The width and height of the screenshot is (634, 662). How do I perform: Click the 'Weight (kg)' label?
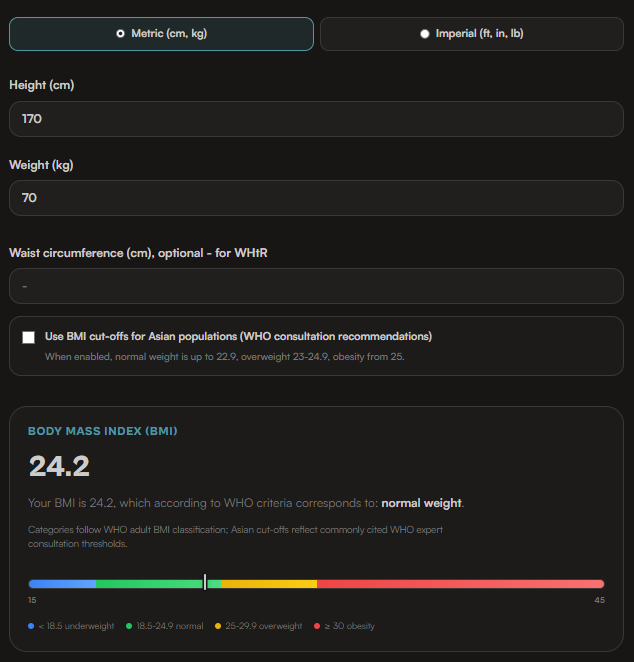pos(41,165)
